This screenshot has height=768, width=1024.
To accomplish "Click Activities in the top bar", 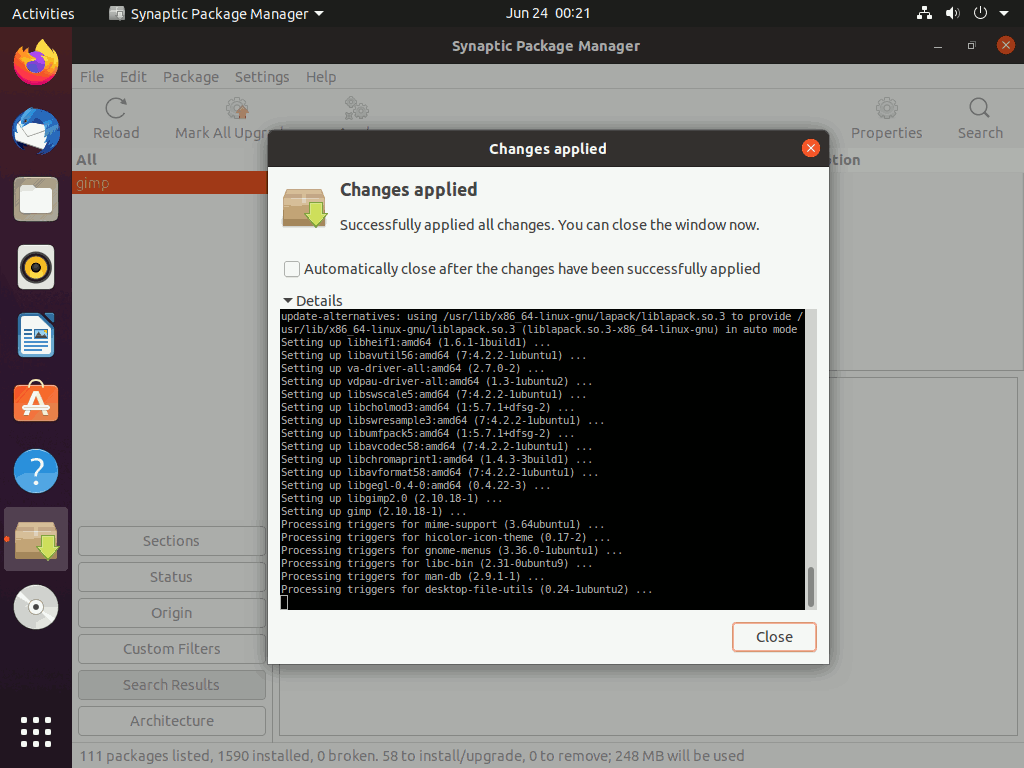I will (x=43, y=14).
